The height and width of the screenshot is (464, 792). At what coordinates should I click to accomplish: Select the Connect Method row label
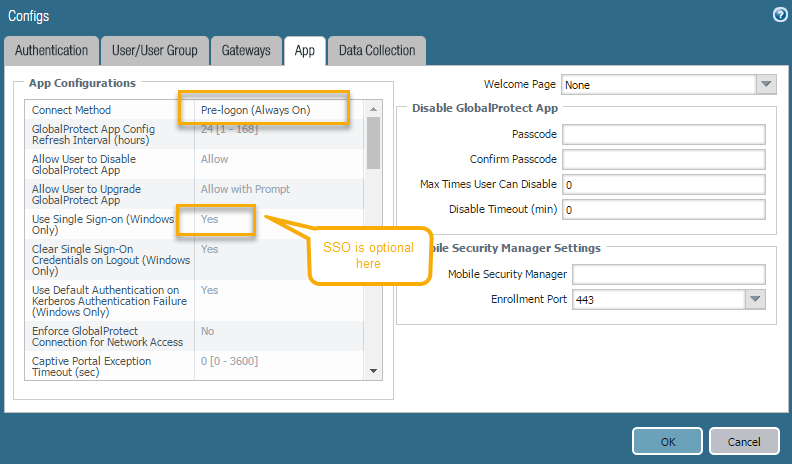point(71,110)
